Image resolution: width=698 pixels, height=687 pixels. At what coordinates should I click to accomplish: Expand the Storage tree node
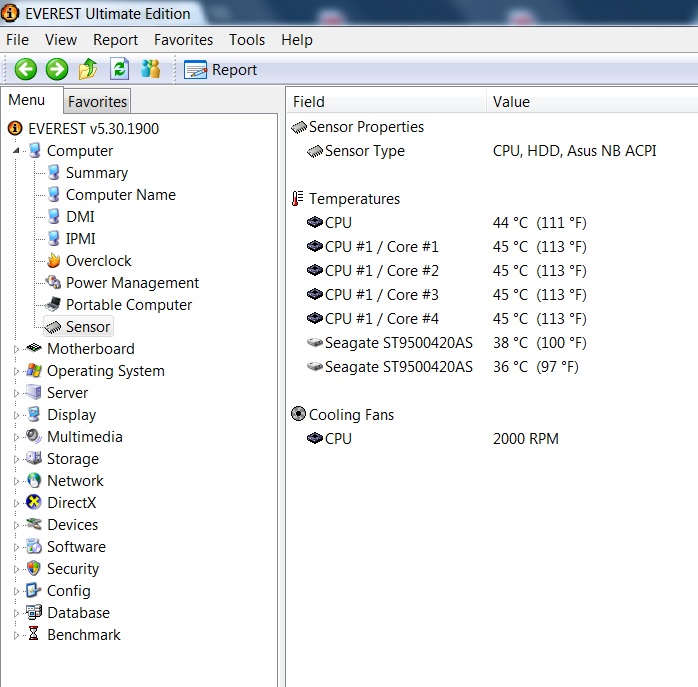[16, 459]
